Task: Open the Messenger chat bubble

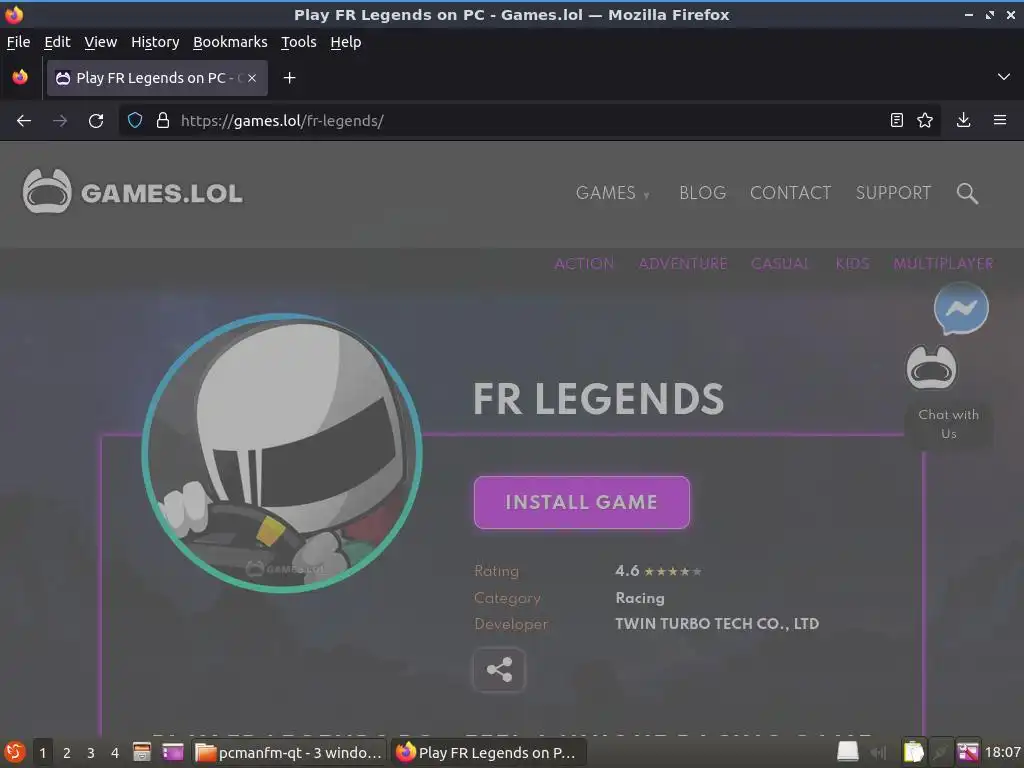Action: point(961,308)
